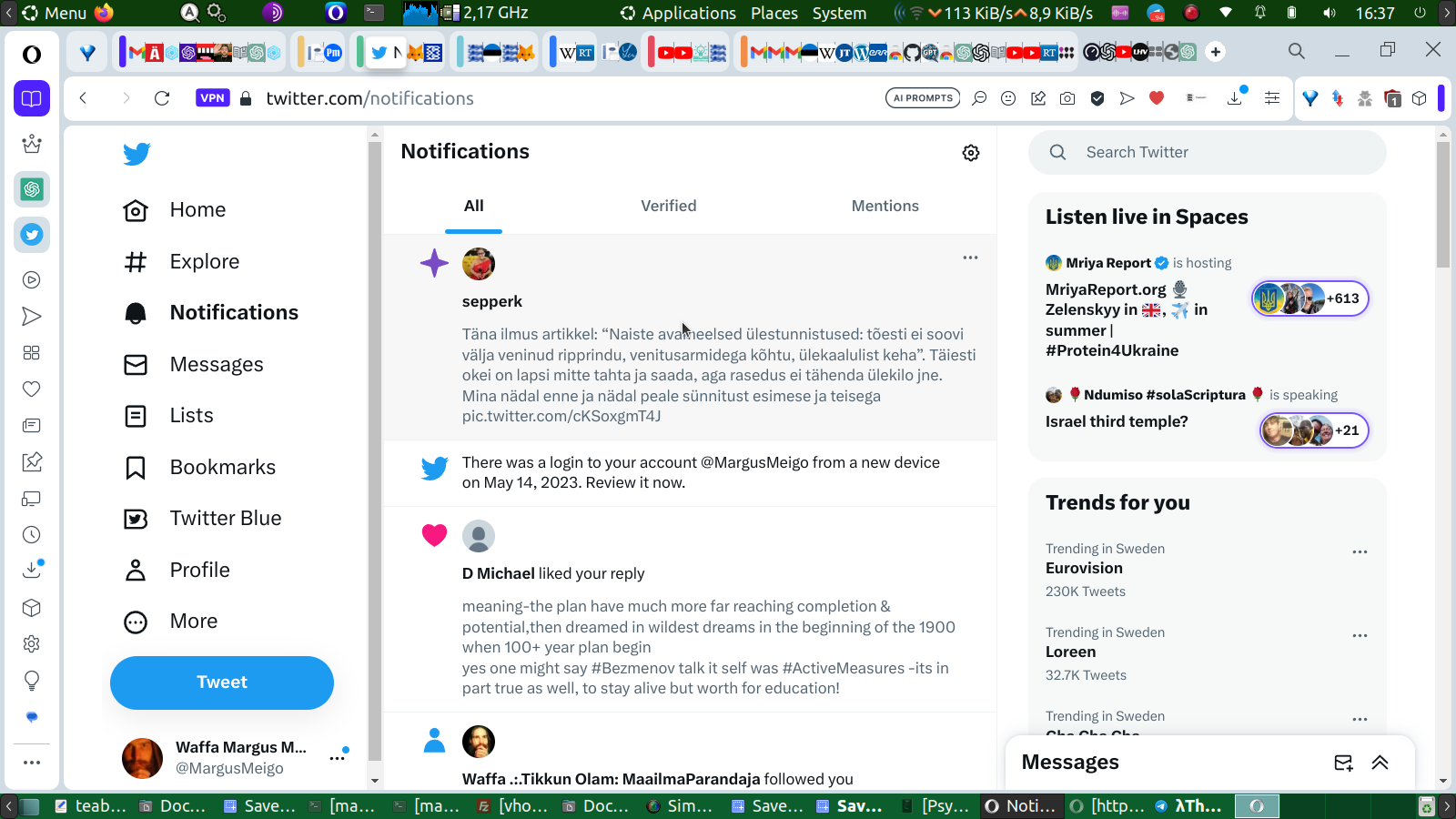The height and width of the screenshot is (819, 1456).
Task: Open Opera main menu logo
Action: click(32, 55)
